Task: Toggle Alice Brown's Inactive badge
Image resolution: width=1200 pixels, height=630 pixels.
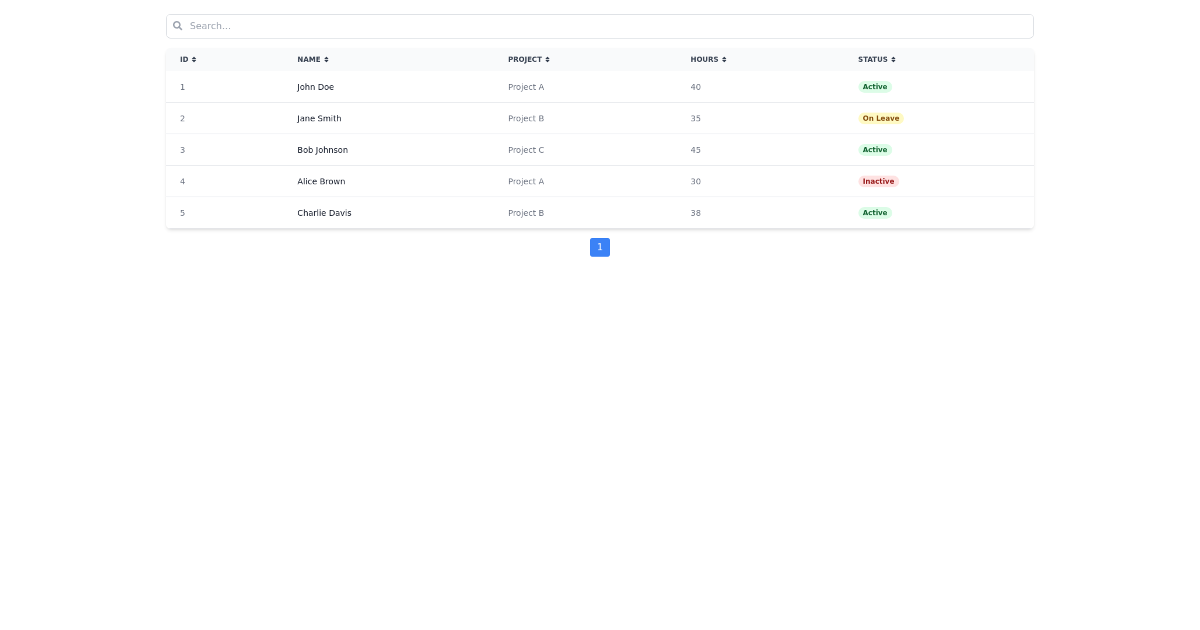Action: click(878, 181)
